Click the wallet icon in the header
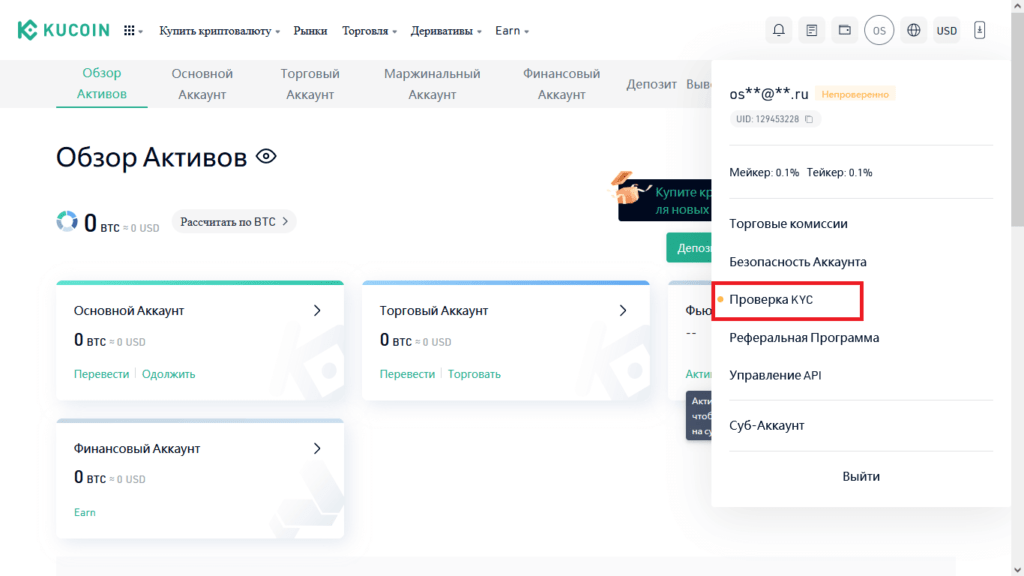The width and height of the screenshot is (1024, 576). tap(844, 30)
